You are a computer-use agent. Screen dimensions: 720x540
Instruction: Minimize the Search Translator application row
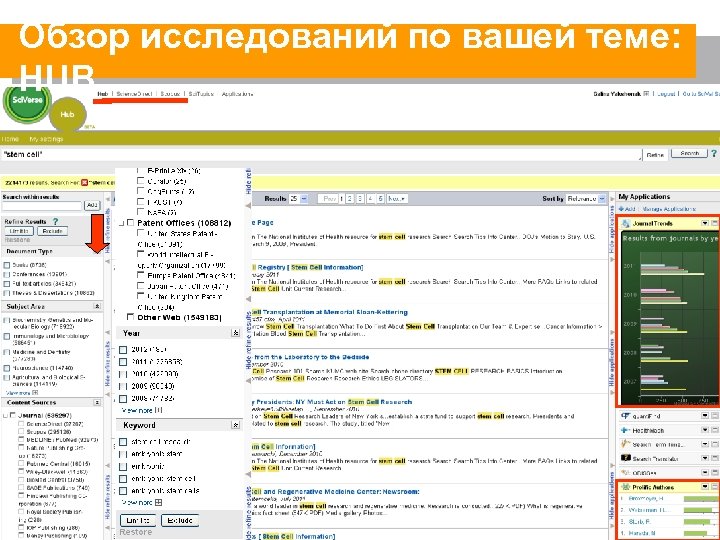714,458
